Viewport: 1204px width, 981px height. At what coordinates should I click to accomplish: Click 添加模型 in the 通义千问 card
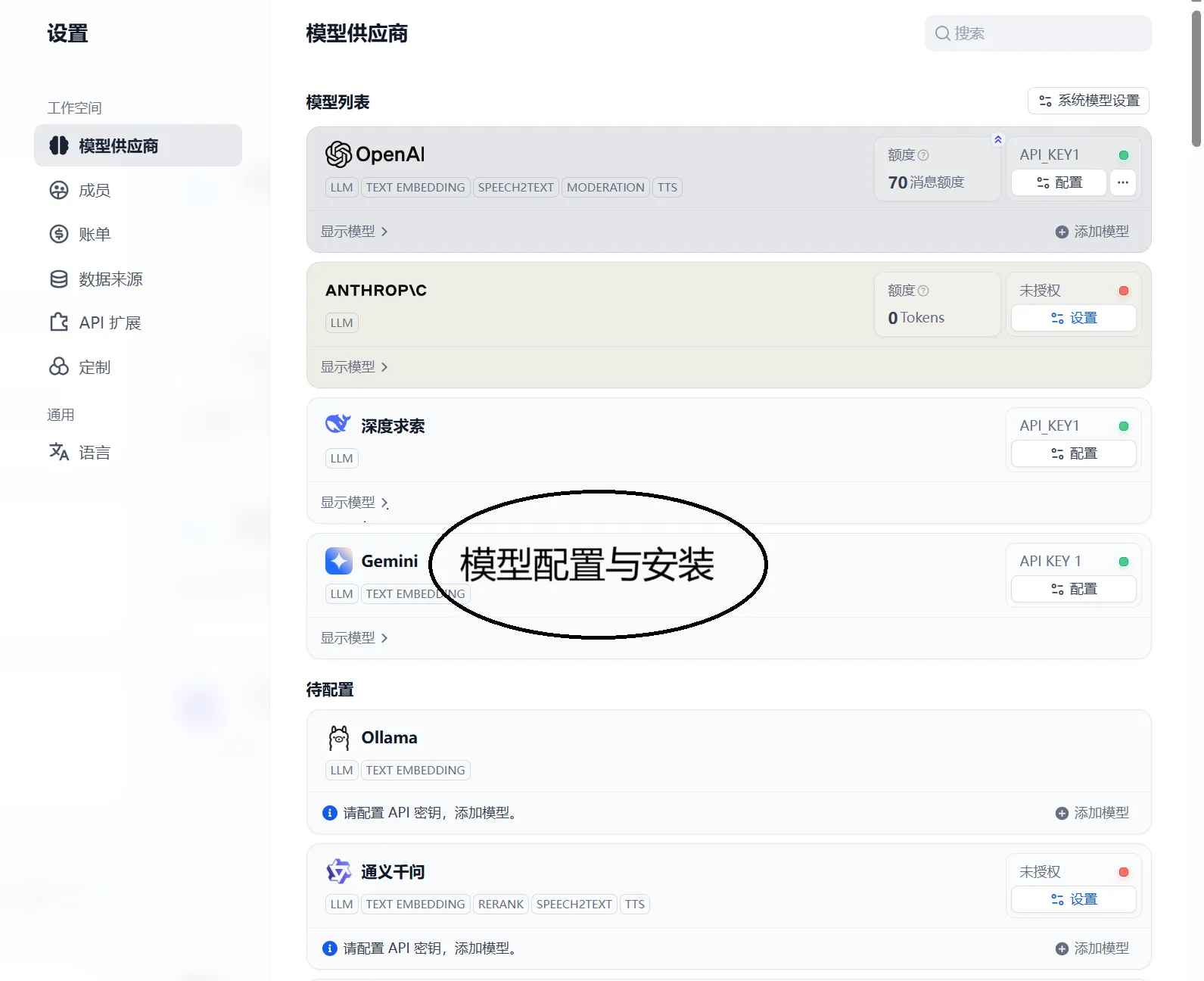[x=1092, y=948]
